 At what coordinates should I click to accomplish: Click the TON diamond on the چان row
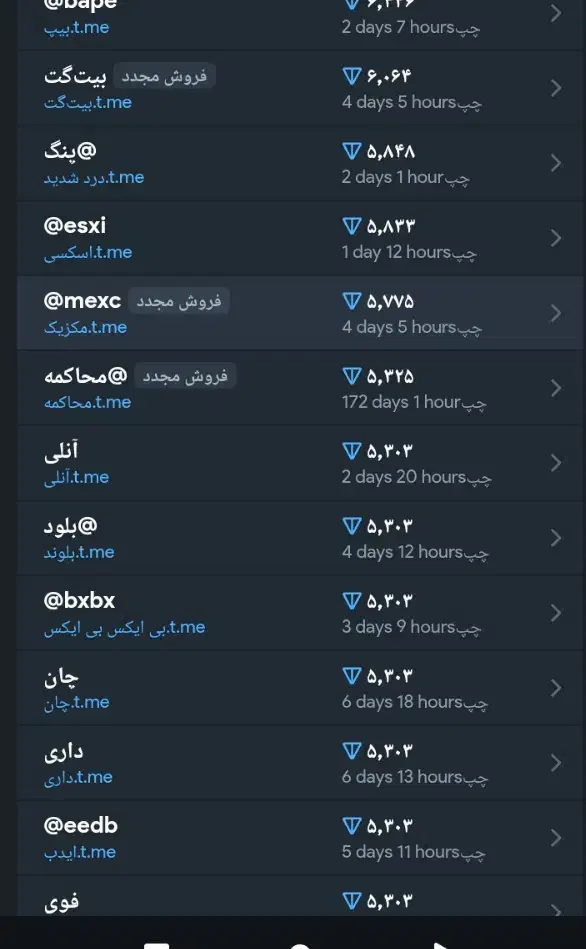(351, 676)
